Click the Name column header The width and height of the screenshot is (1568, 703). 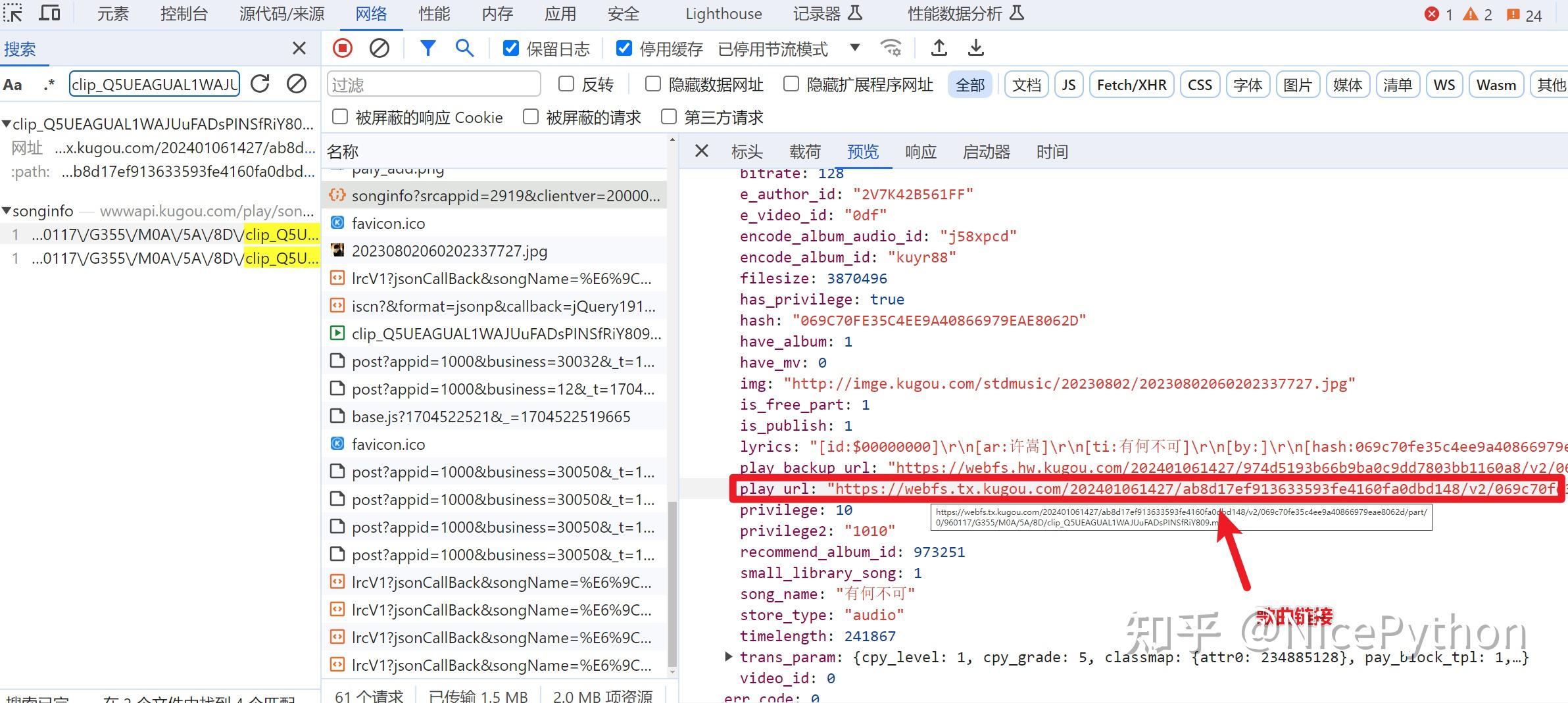495,152
